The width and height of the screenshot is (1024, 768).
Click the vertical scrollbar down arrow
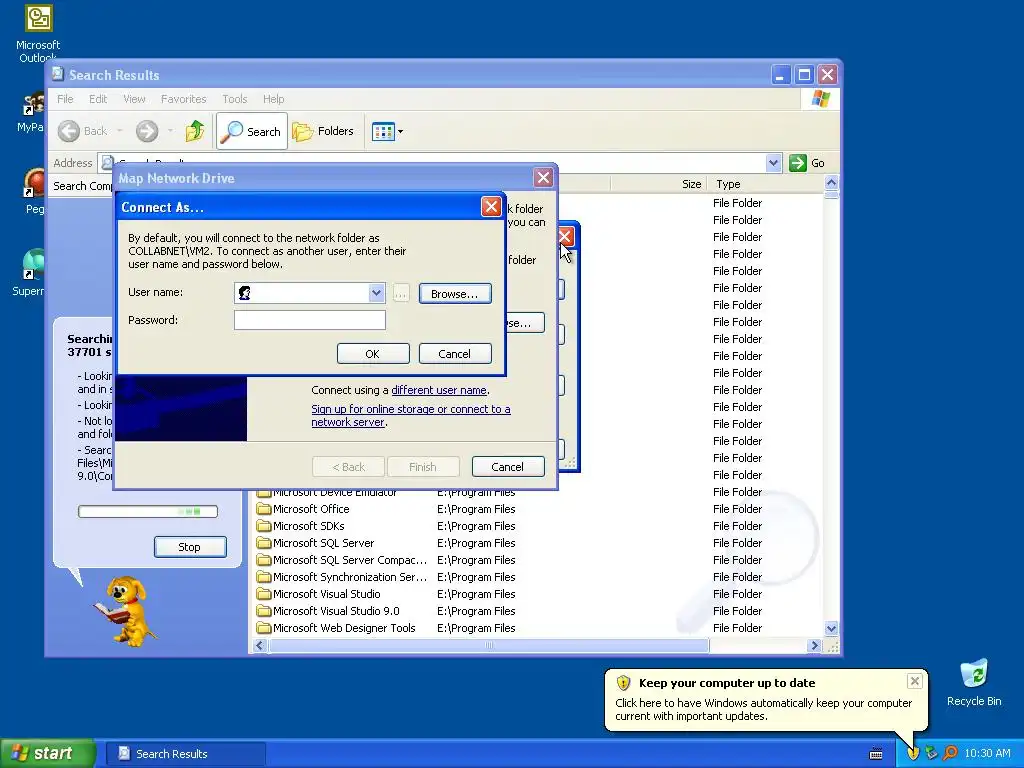coord(831,629)
